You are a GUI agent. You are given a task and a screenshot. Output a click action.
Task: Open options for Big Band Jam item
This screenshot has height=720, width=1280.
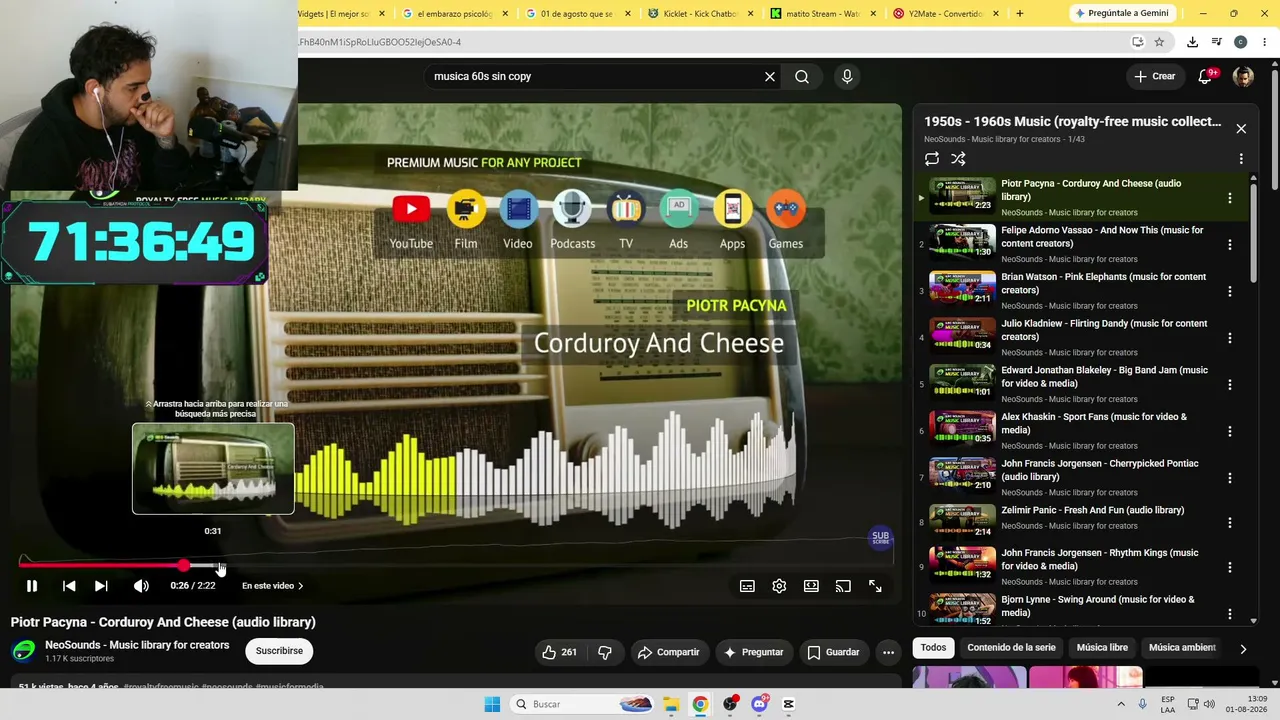coord(1230,385)
